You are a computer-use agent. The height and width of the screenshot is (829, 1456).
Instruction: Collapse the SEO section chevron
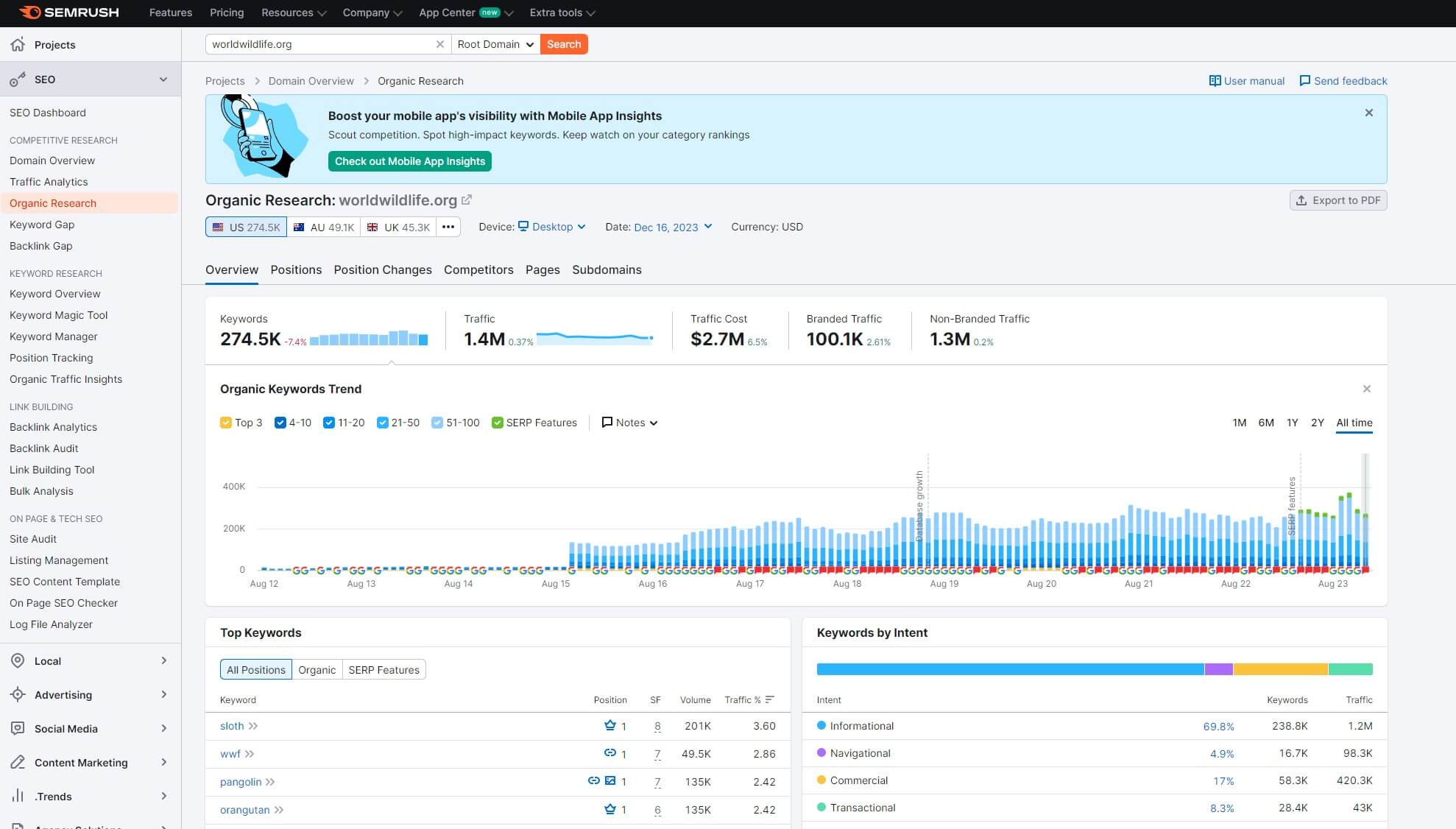click(163, 80)
